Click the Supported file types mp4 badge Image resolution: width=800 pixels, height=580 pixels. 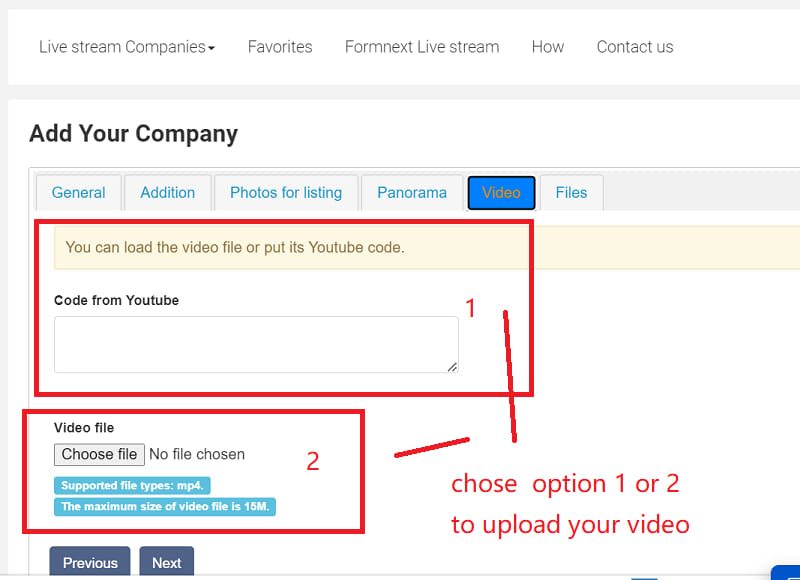[x=132, y=486]
